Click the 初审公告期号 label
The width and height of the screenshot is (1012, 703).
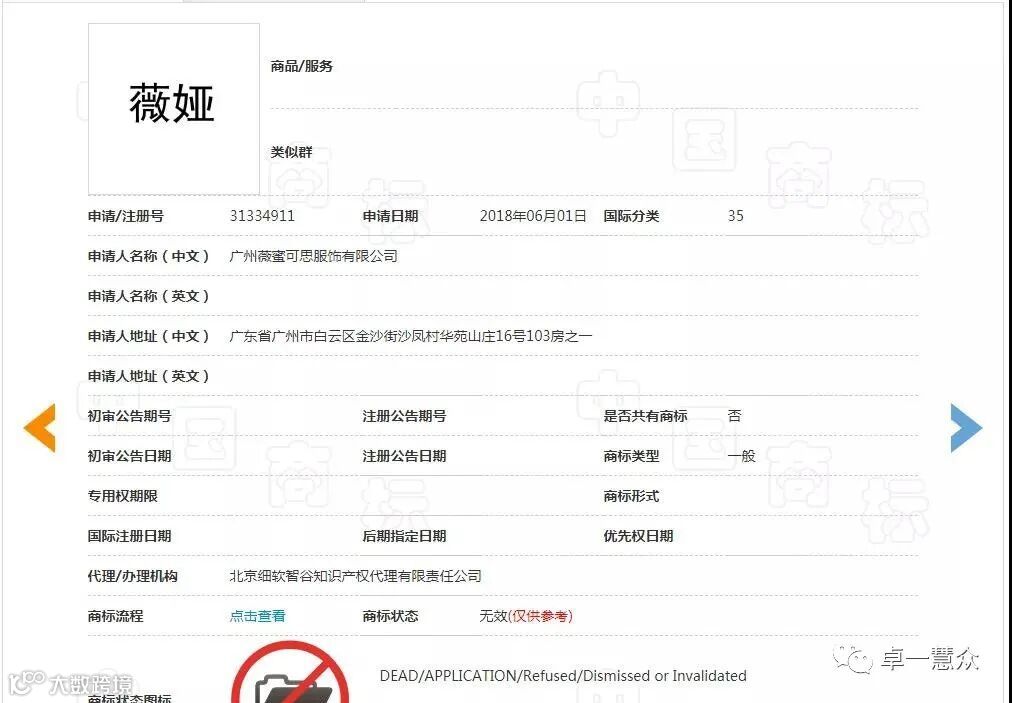[x=130, y=416]
